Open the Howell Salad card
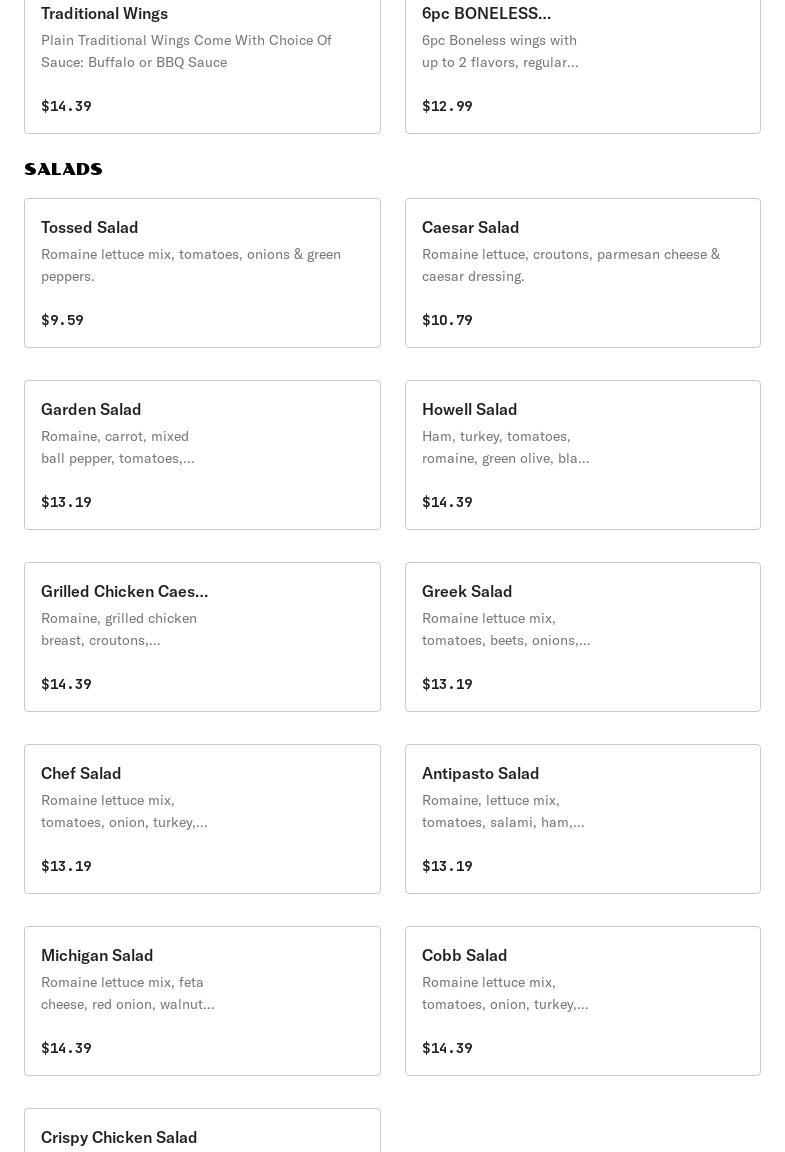 [583, 455]
